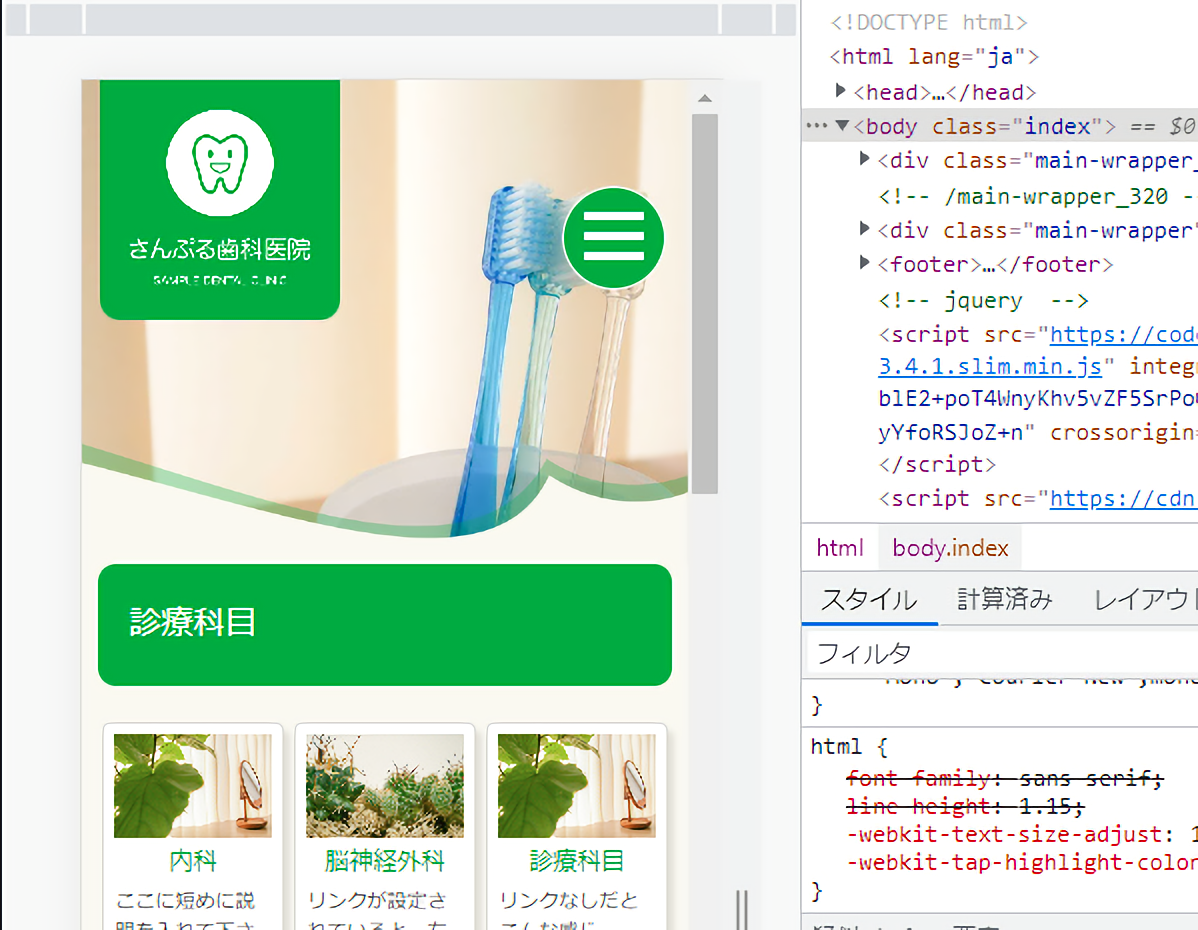The width and height of the screenshot is (1198, 930).
Task: Select html in the breadcrumb bar
Action: pos(839,548)
